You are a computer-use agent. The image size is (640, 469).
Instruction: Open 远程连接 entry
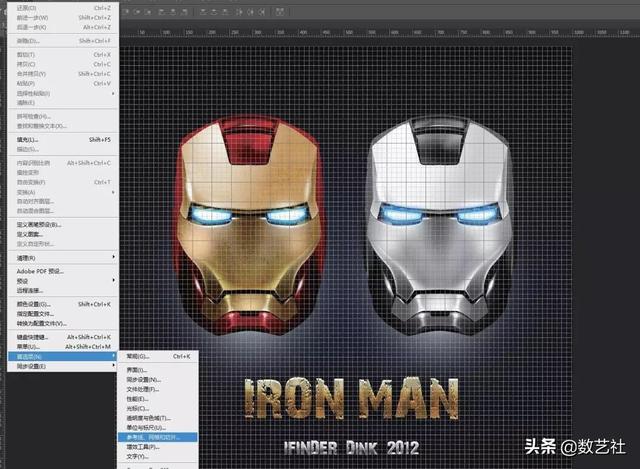[x=63, y=291]
